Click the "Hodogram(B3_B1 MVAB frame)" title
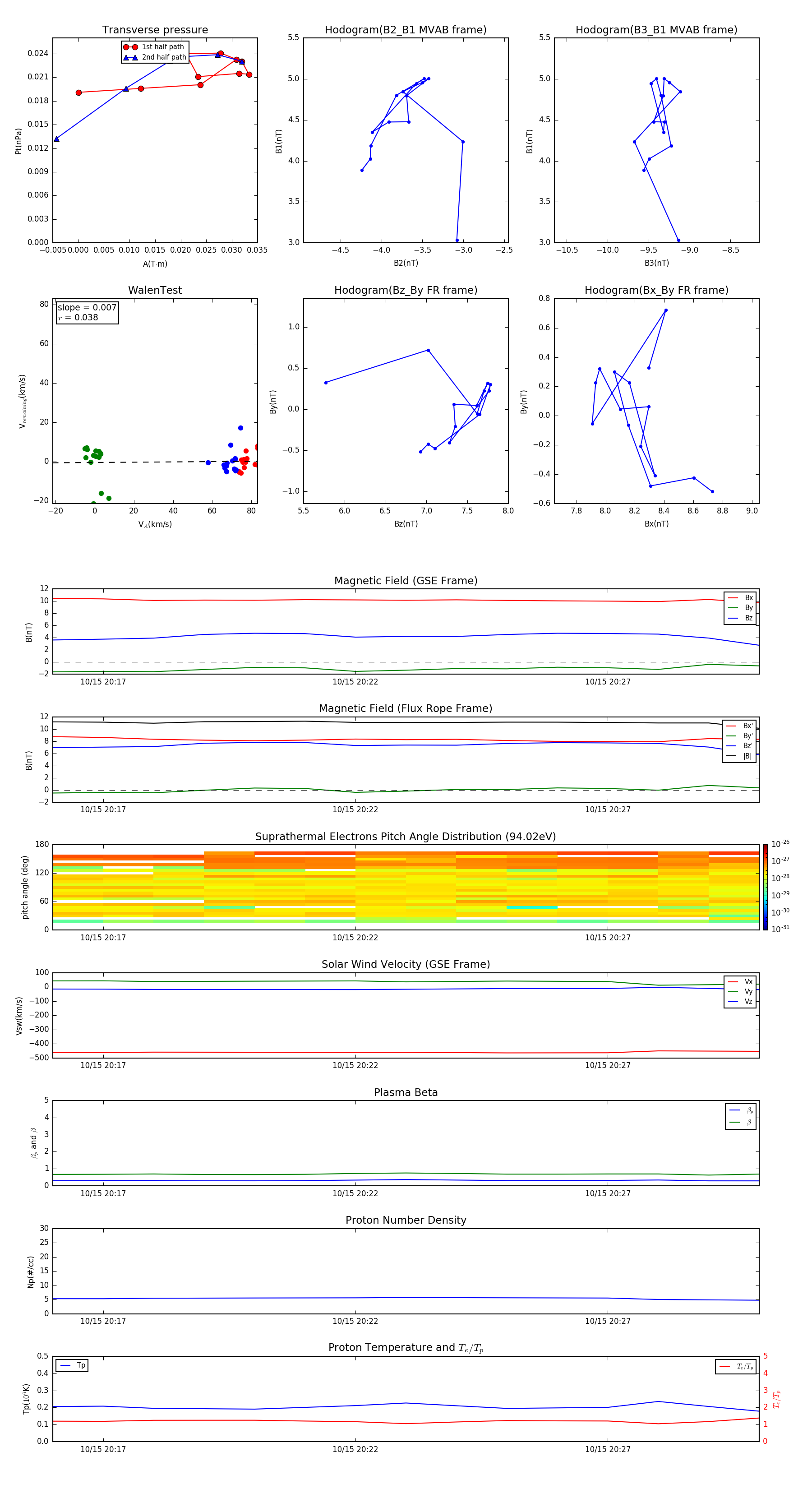The image size is (812, 1489). coord(656,30)
